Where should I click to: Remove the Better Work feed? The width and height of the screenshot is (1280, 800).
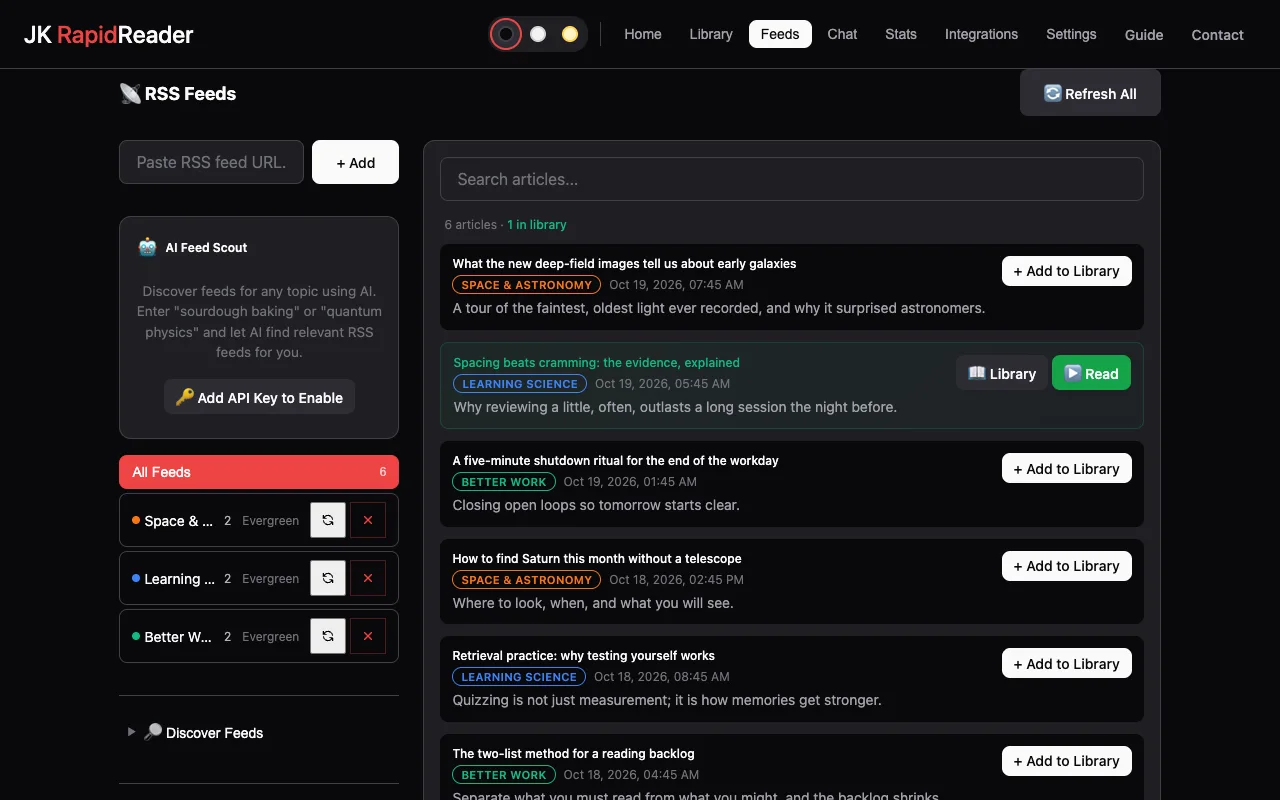(368, 636)
